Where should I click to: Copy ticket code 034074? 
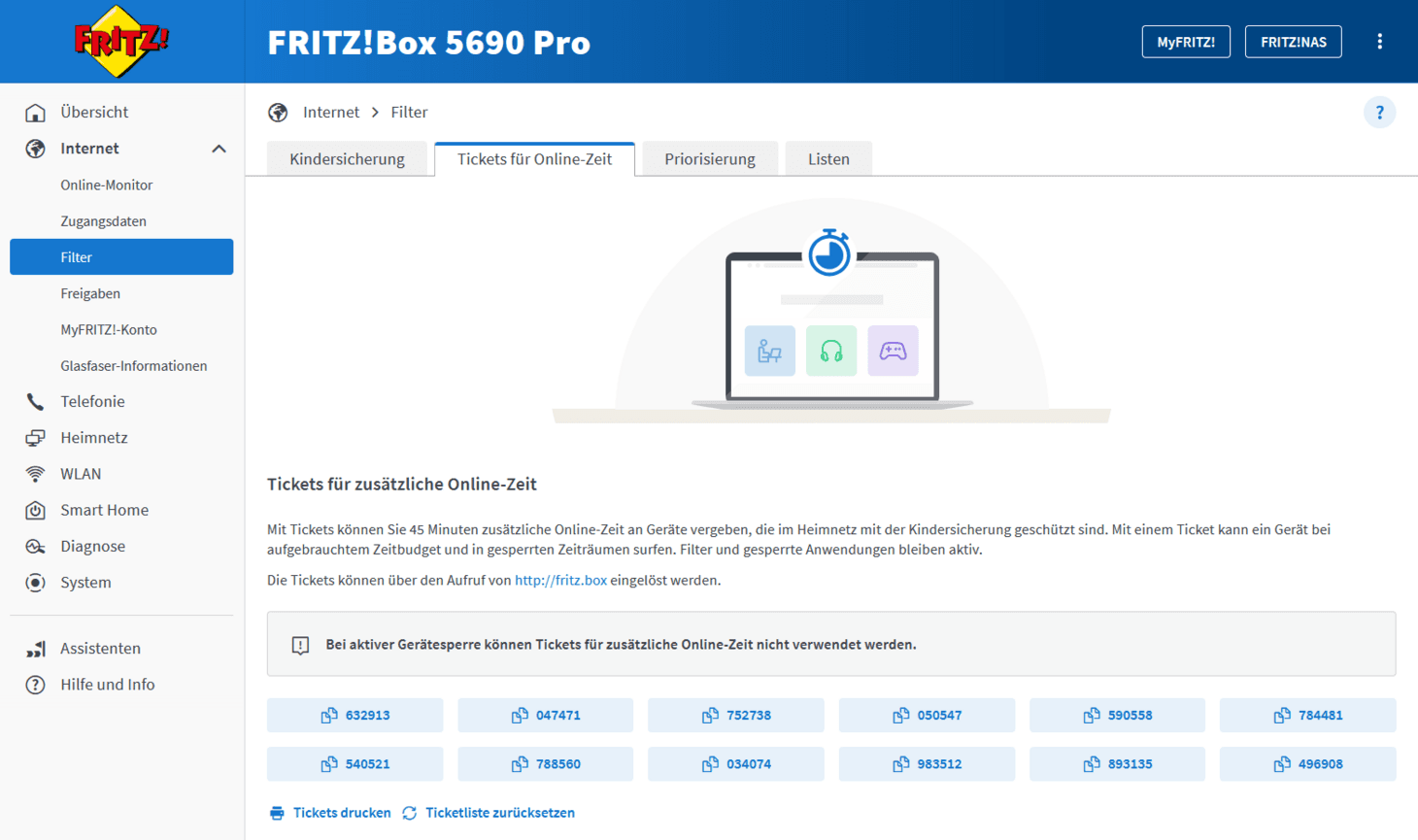(x=736, y=764)
